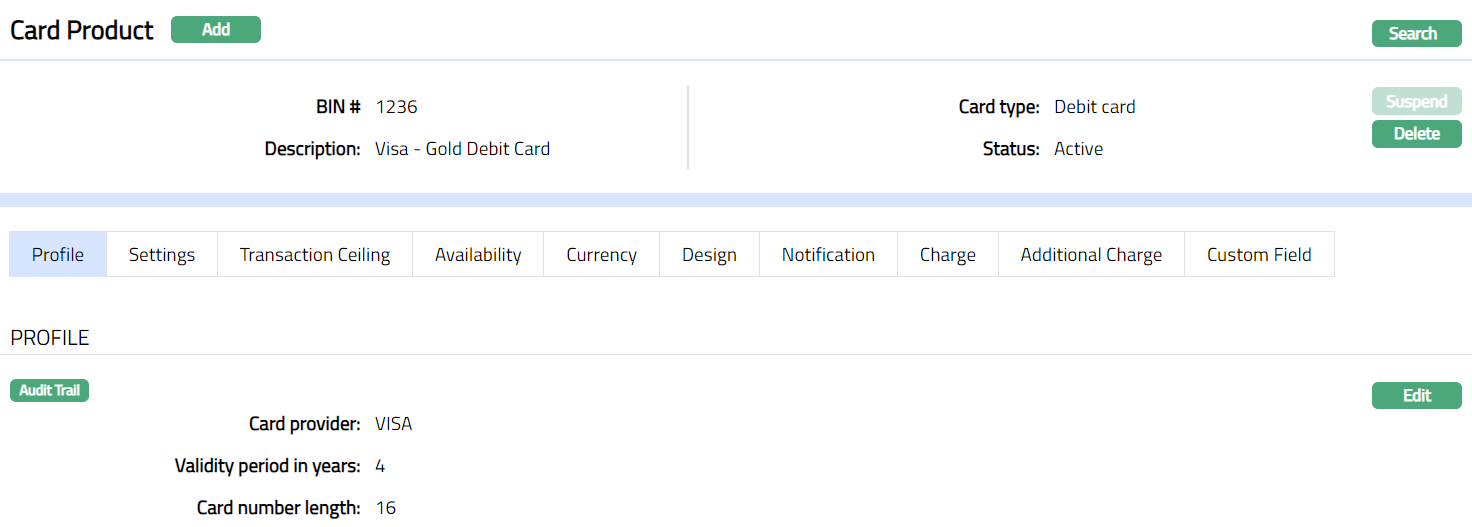Go to the Availability tab
Image resolution: width=1472 pixels, height=527 pixels.
[x=478, y=255]
